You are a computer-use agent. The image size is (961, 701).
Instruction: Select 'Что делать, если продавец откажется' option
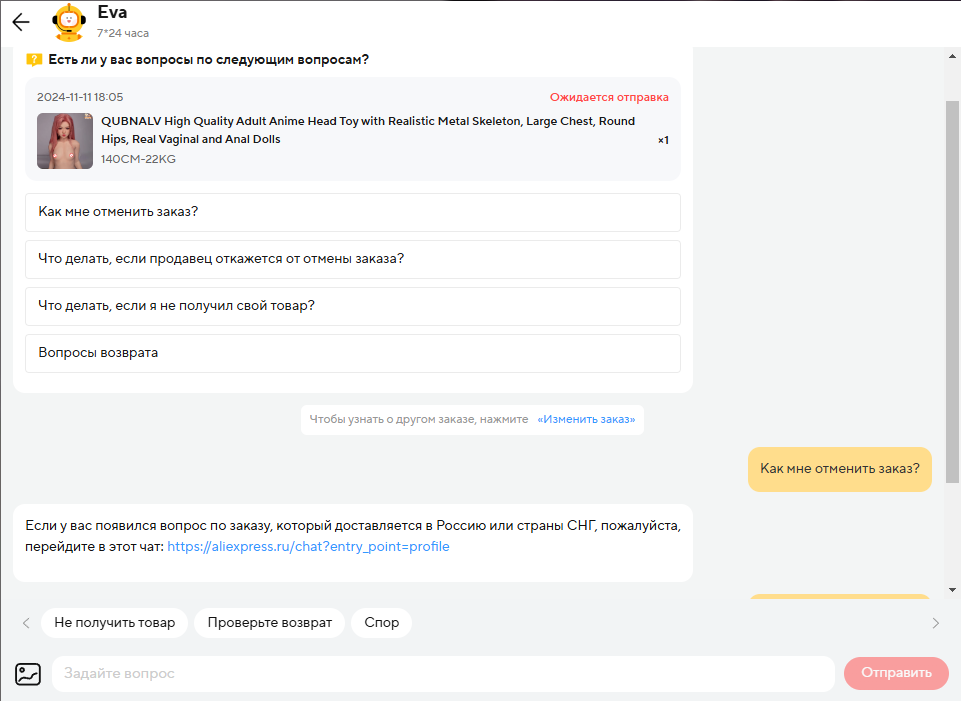pyautogui.click(x=352, y=259)
